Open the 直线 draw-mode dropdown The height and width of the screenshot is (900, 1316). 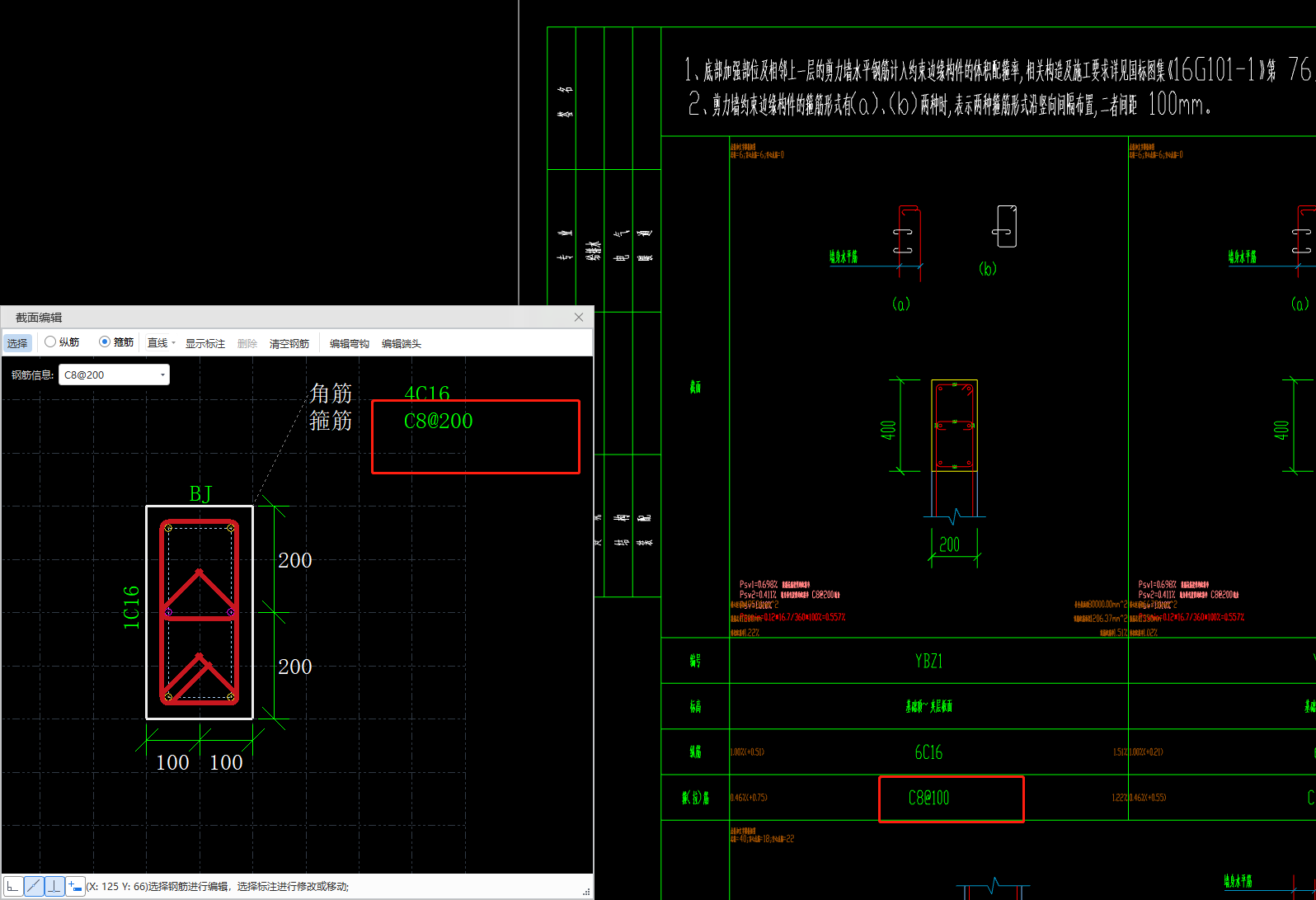[x=161, y=343]
